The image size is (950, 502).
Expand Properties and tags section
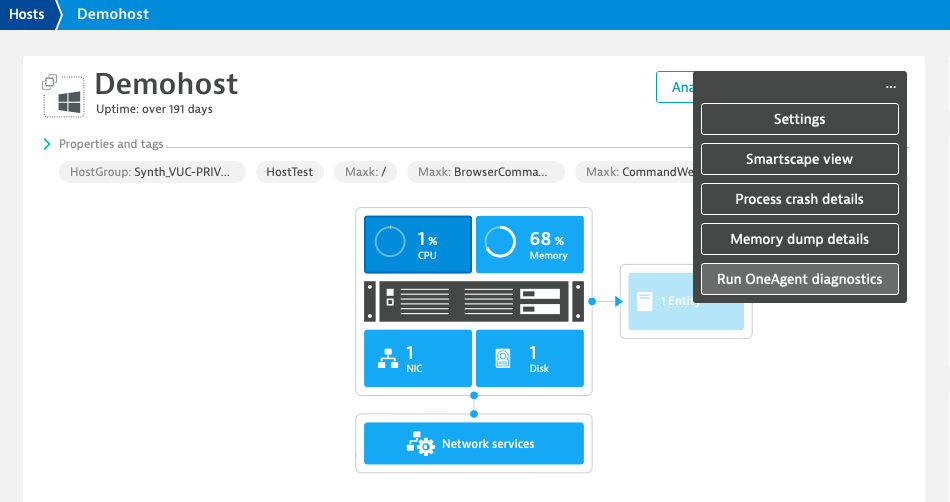pos(47,144)
